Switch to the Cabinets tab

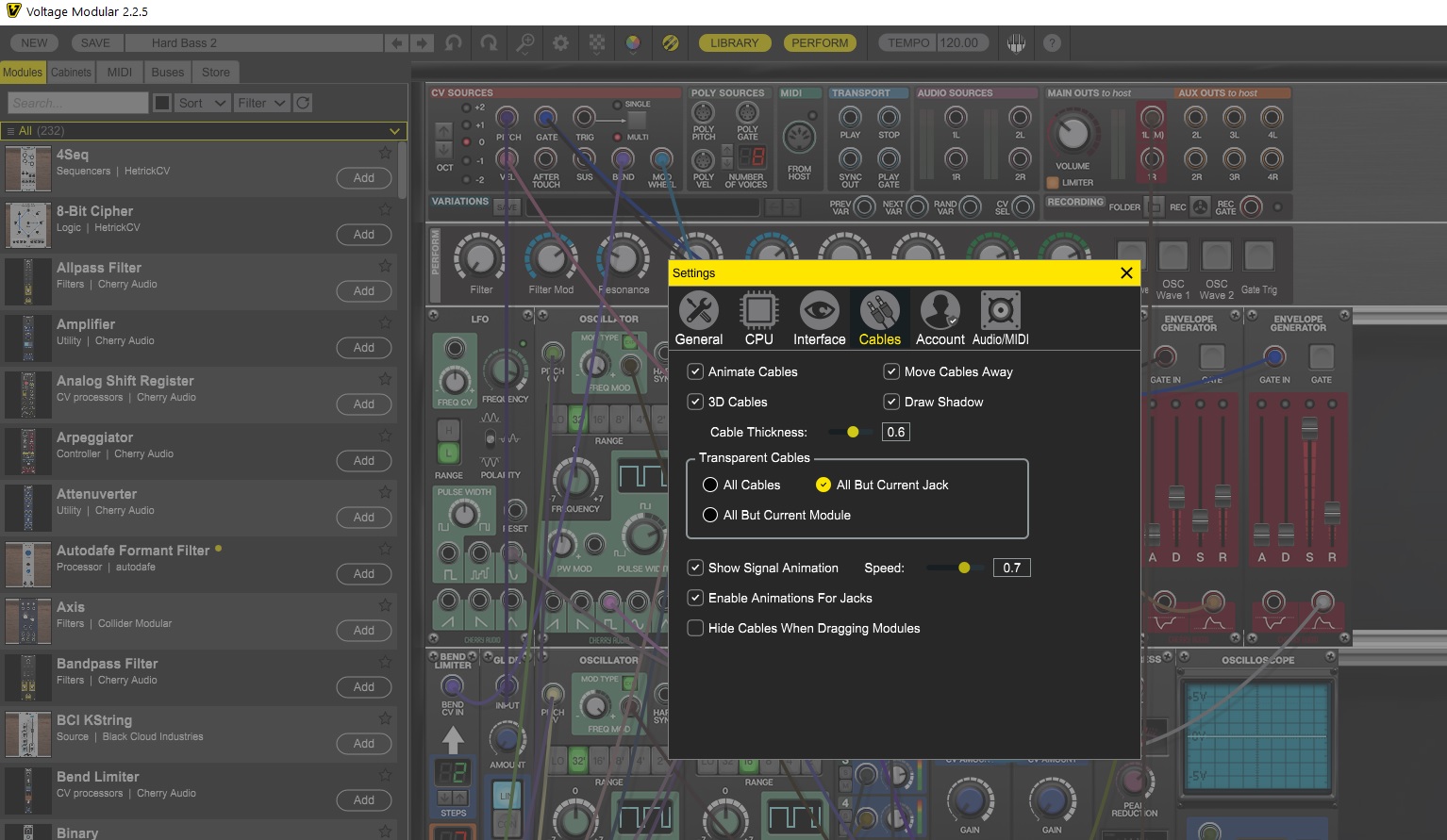pos(71,73)
